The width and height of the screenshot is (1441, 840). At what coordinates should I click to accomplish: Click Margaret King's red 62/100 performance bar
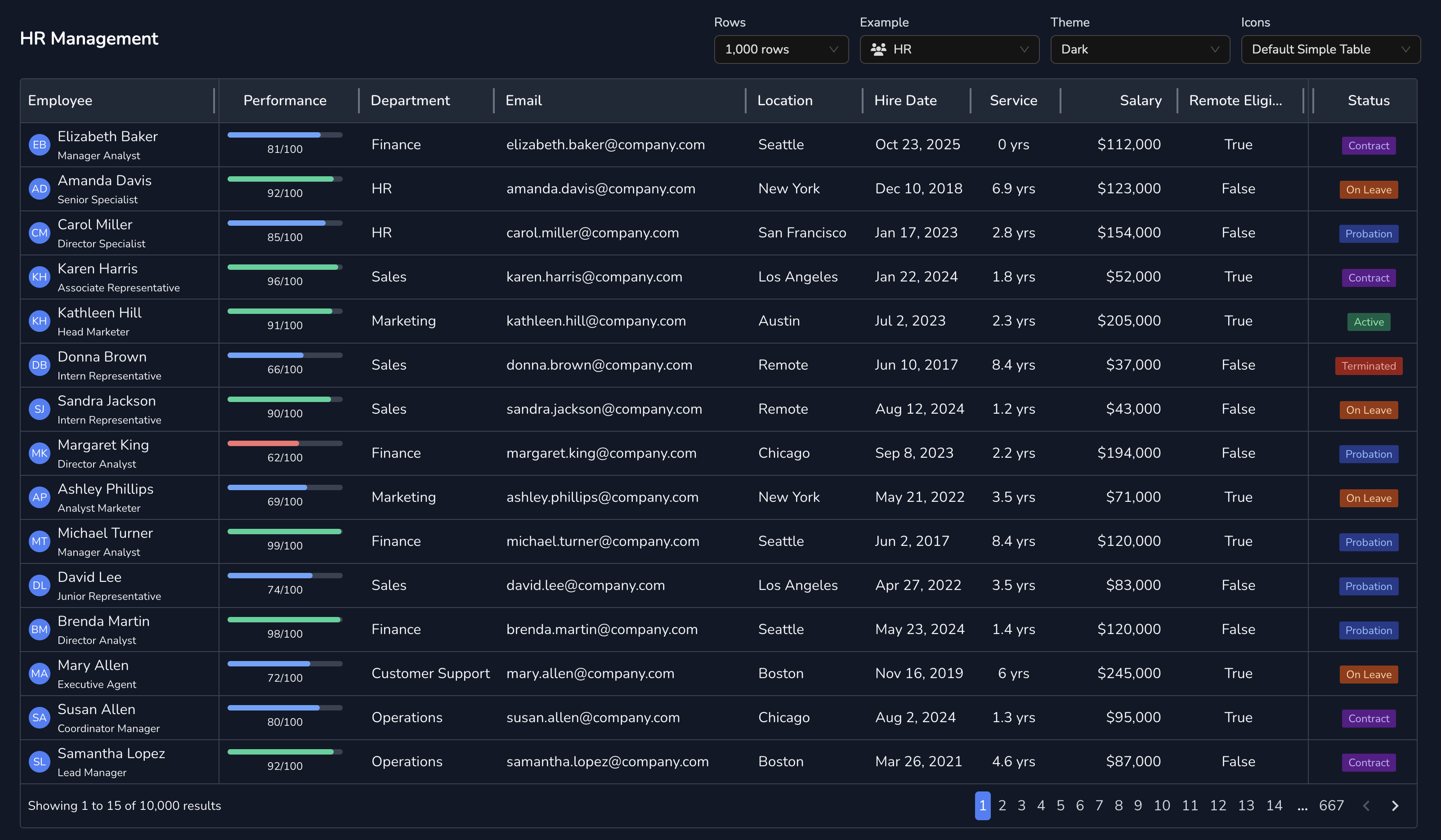click(x=285, y=443)
